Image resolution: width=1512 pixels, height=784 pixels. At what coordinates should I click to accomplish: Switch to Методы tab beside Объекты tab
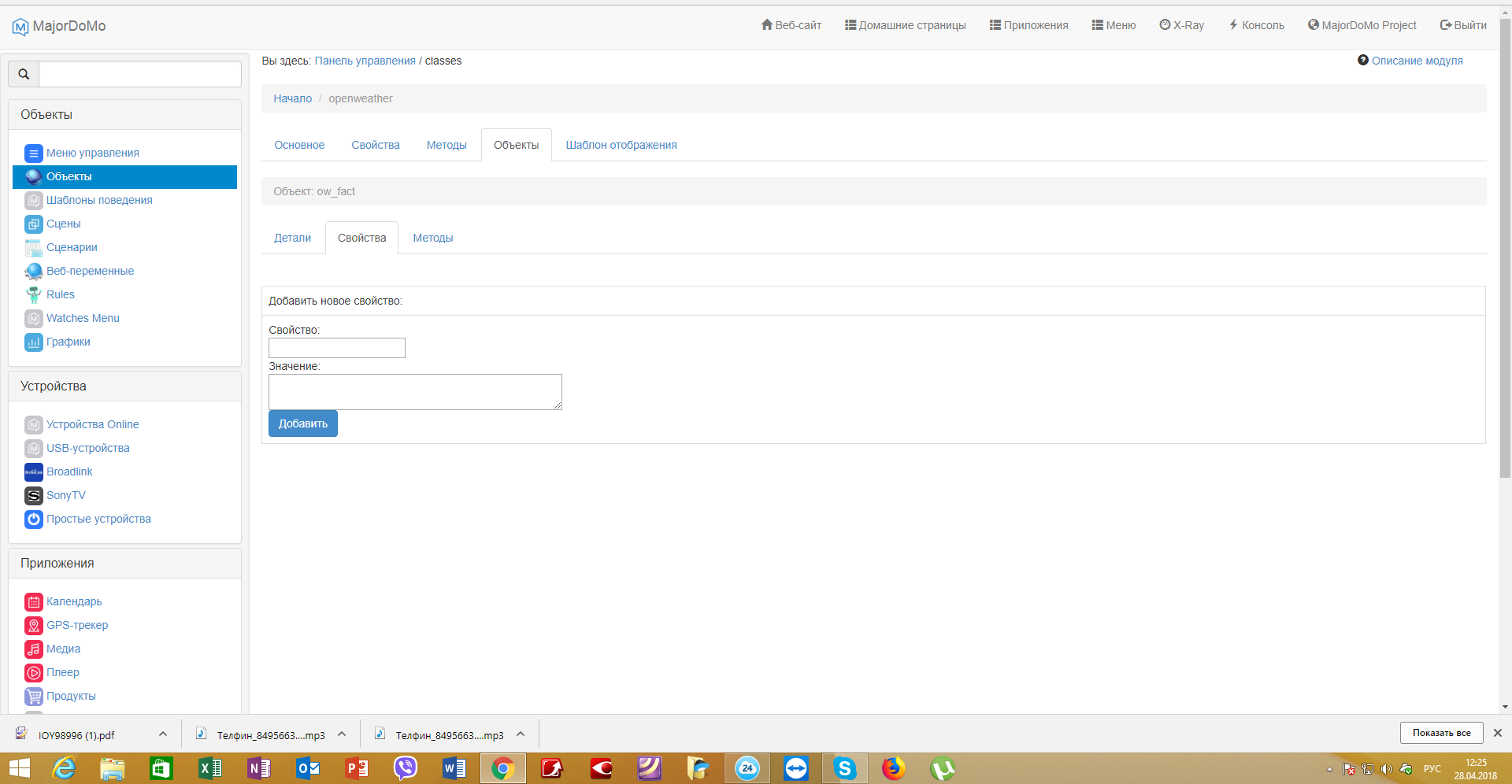click(x=447, y=145)
